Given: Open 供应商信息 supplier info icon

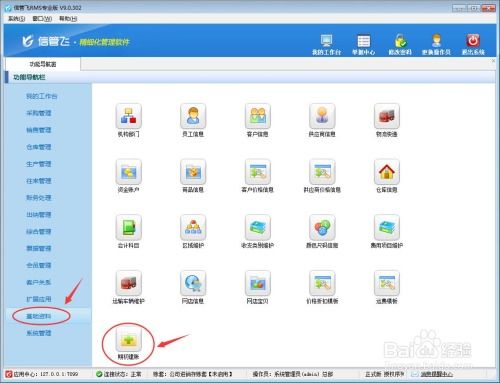Looking at the screenshot, I should click(x=322, y=116).
